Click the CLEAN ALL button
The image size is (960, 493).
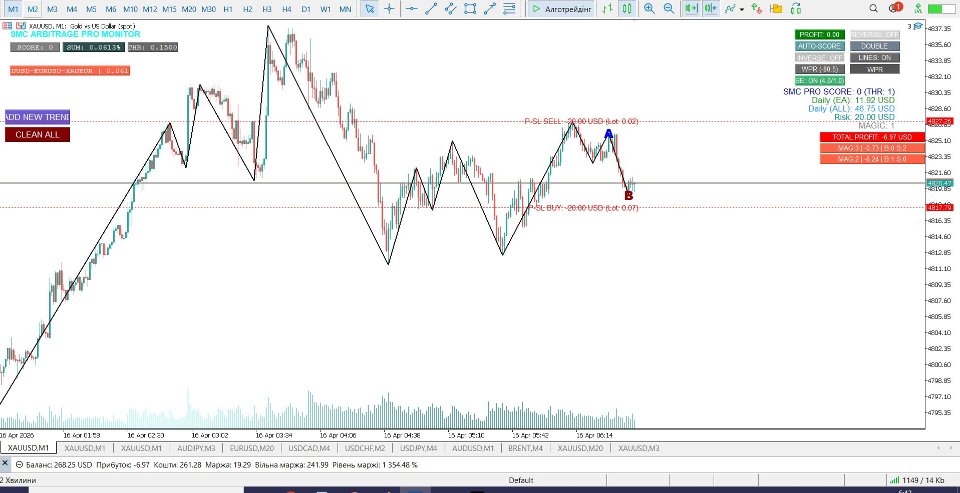point(37,135)
